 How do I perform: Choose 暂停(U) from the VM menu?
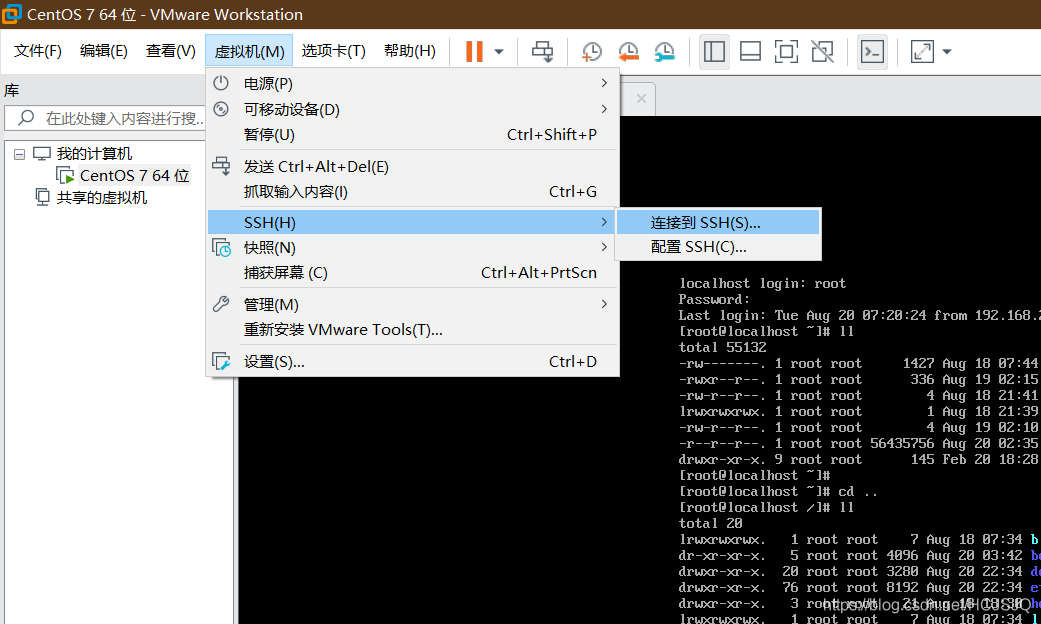(x=412, y=135)
